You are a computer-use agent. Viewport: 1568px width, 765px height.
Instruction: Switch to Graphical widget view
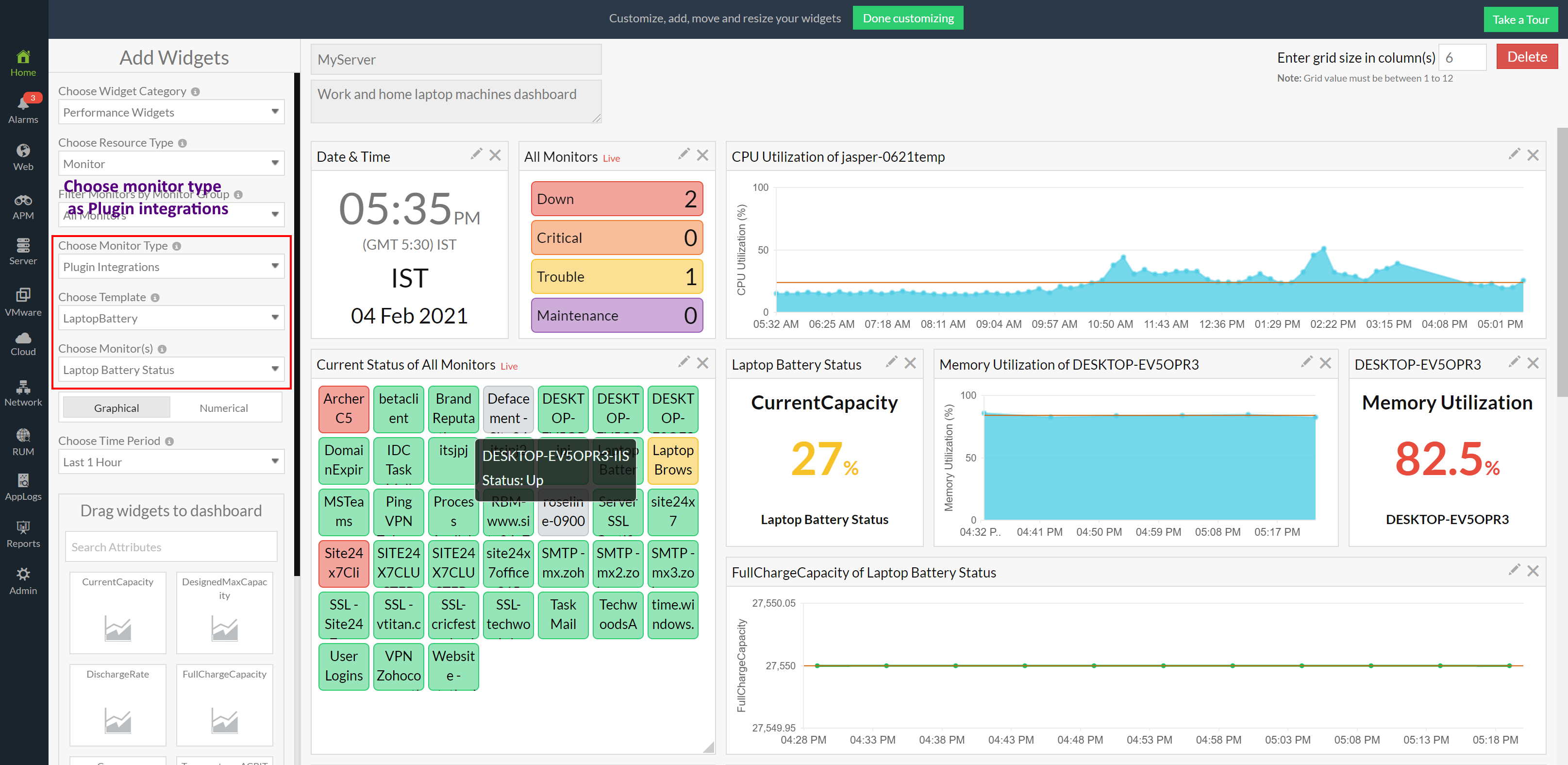(x=116, y=408)
